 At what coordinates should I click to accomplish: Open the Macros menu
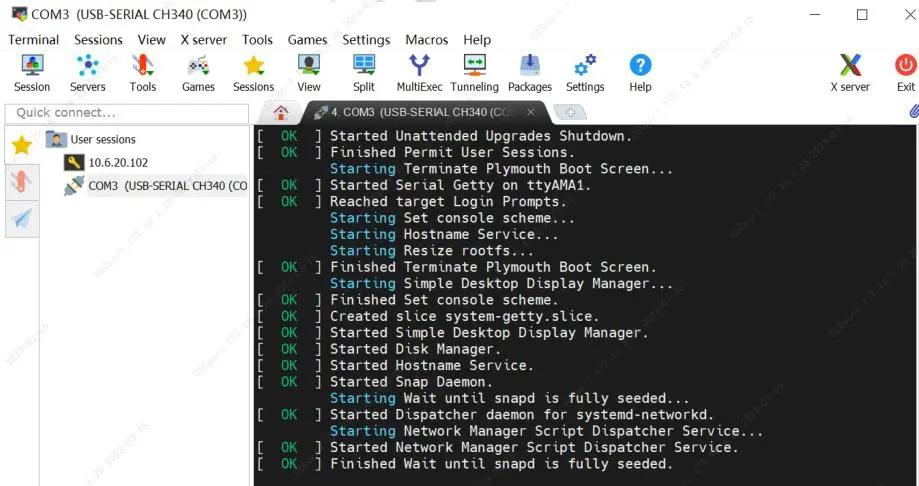(x=427, y=40)
